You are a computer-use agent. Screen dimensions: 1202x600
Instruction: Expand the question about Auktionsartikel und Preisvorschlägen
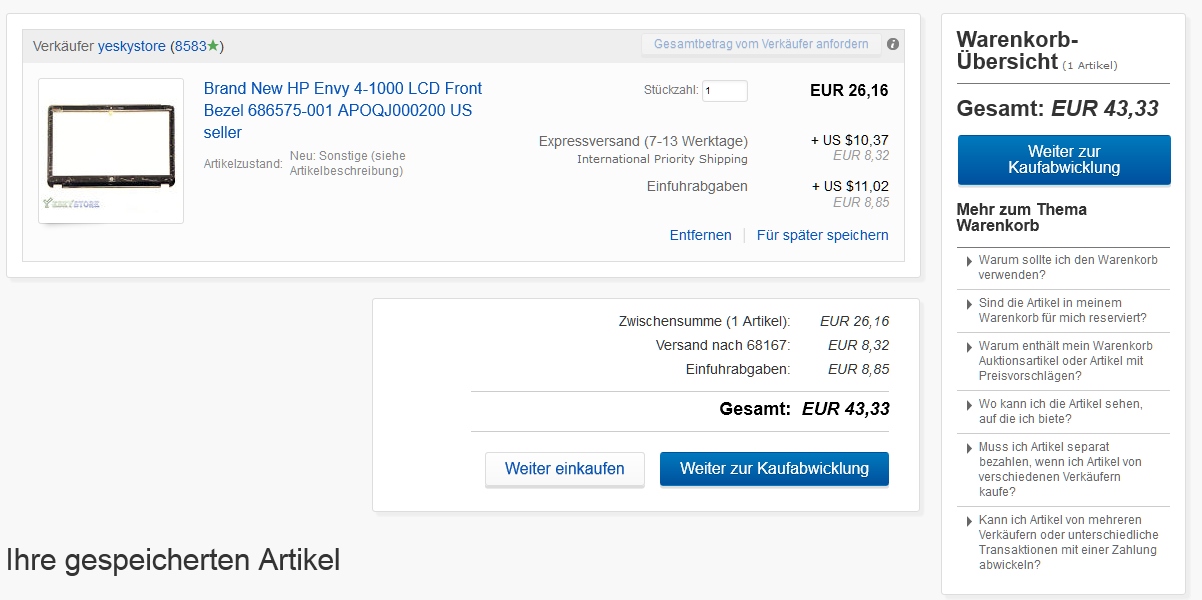point(1063,360)
